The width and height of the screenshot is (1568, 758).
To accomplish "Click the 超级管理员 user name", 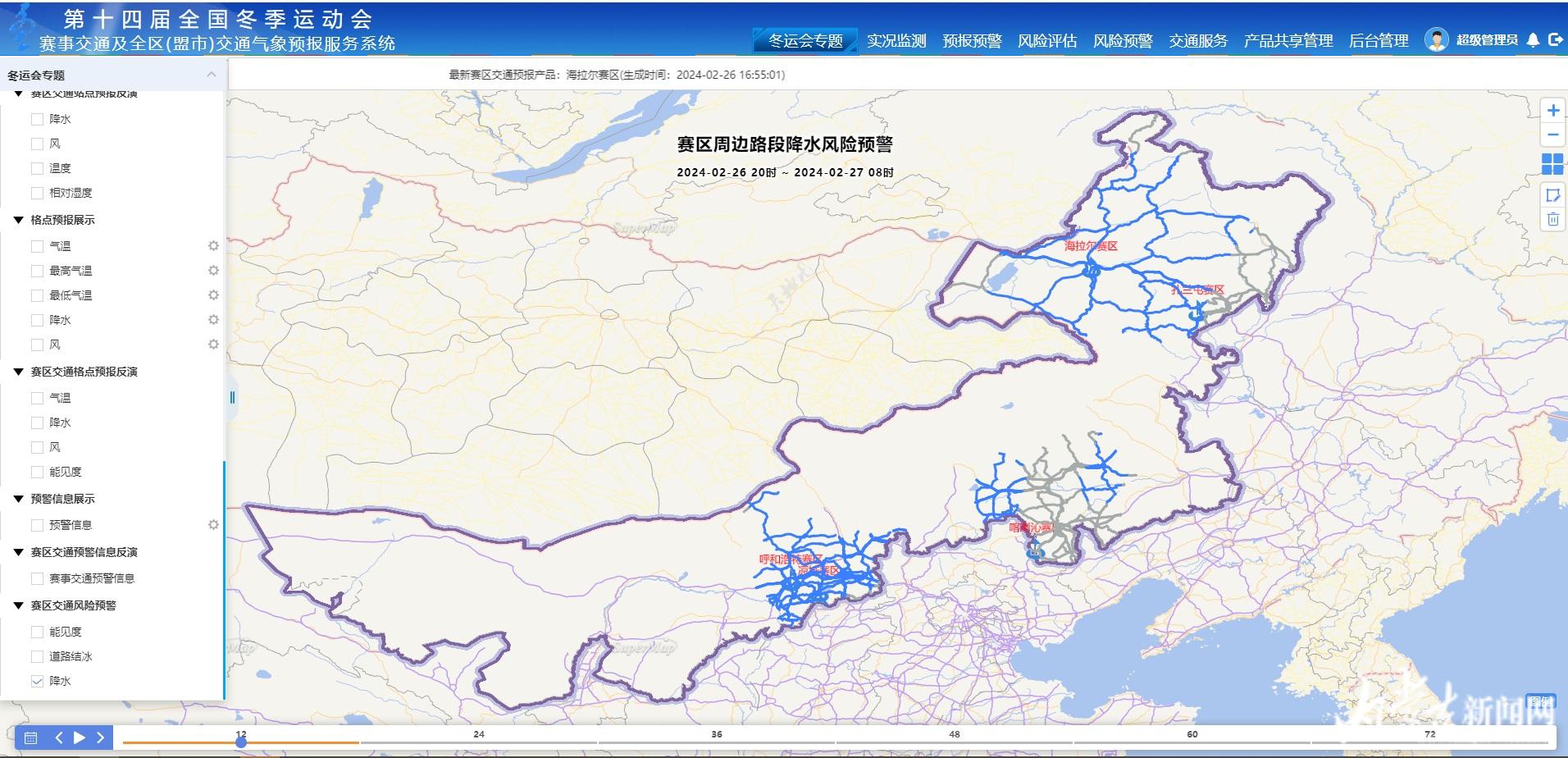I will [x=1486, y=40].
